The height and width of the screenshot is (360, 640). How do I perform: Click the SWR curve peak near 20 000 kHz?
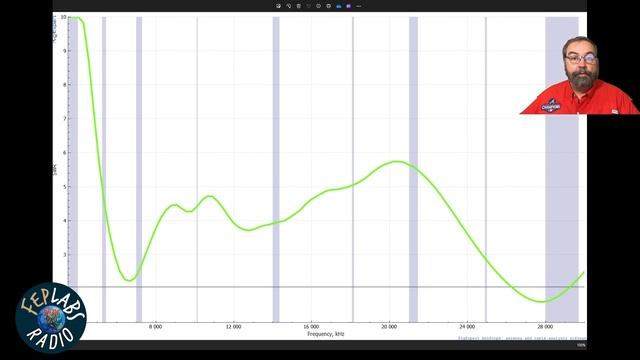397,162
